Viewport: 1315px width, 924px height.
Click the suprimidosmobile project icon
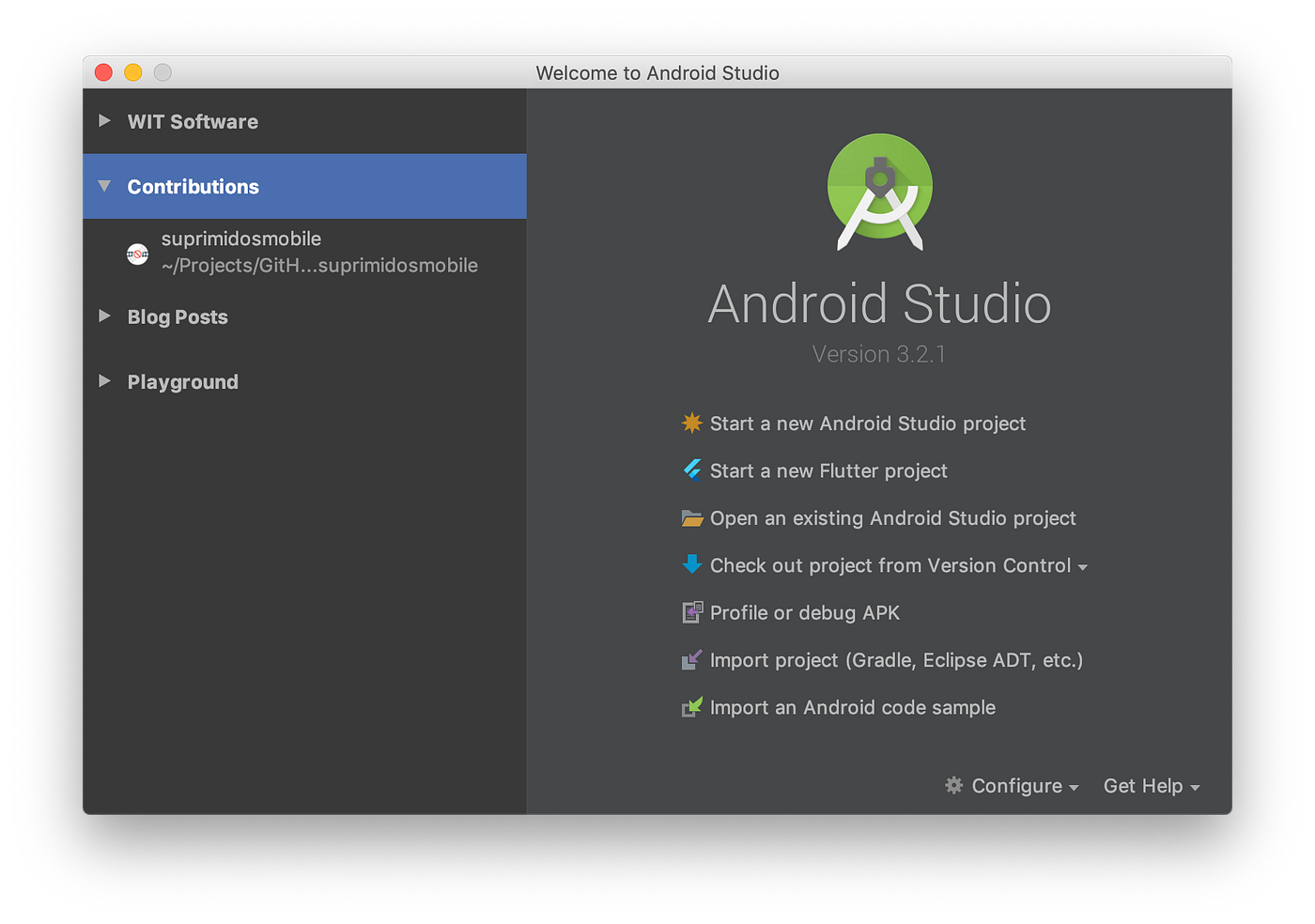137,254
